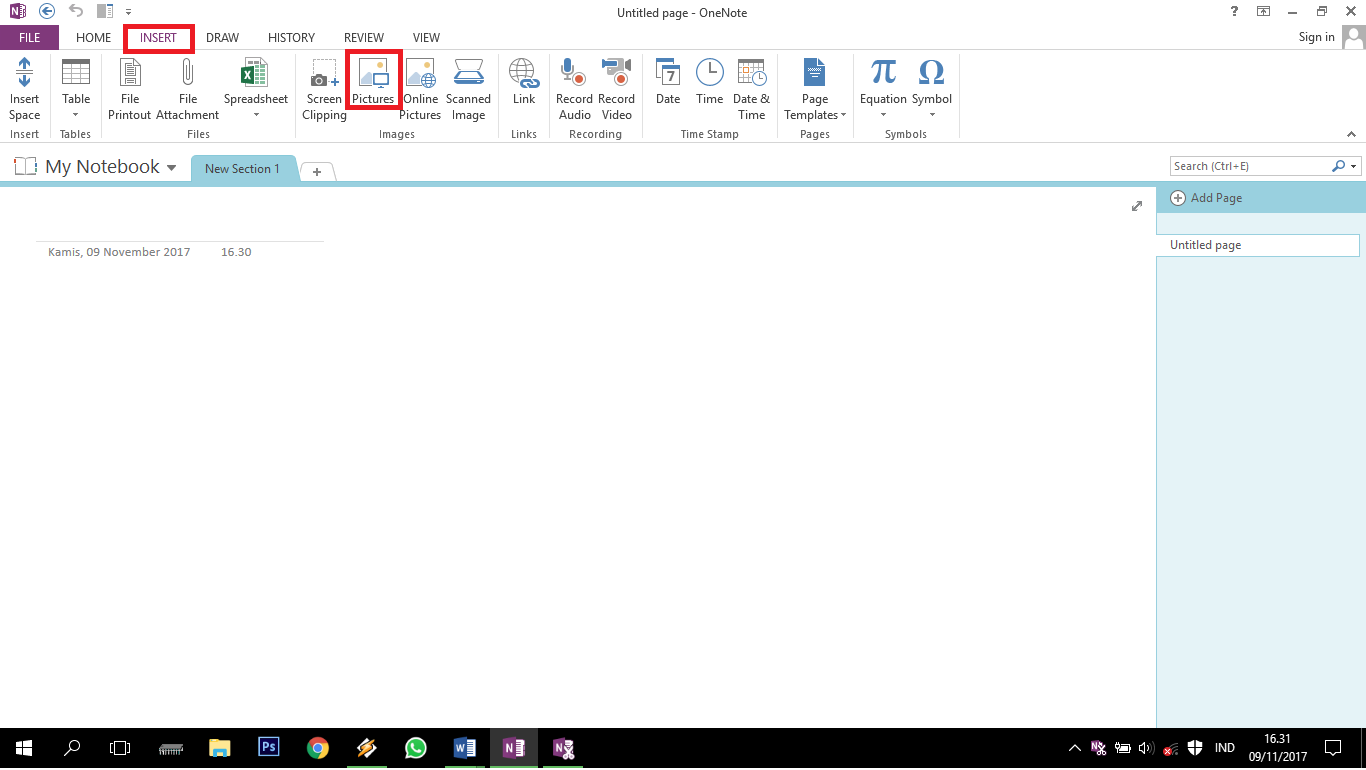
Task: Open the Table insert button
Action: pyautogui.click(x=76, y=89)
